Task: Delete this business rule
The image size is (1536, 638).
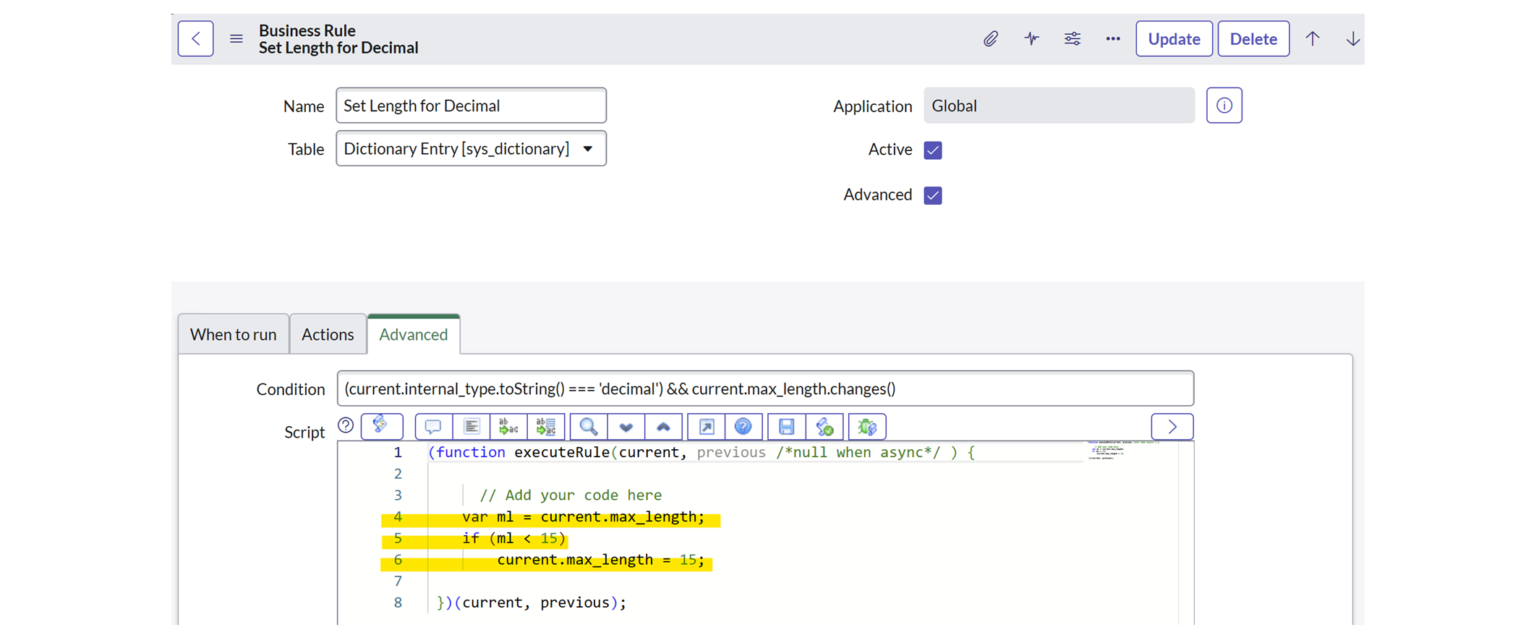Action: pyautogui.click(x=1253, y=38)
